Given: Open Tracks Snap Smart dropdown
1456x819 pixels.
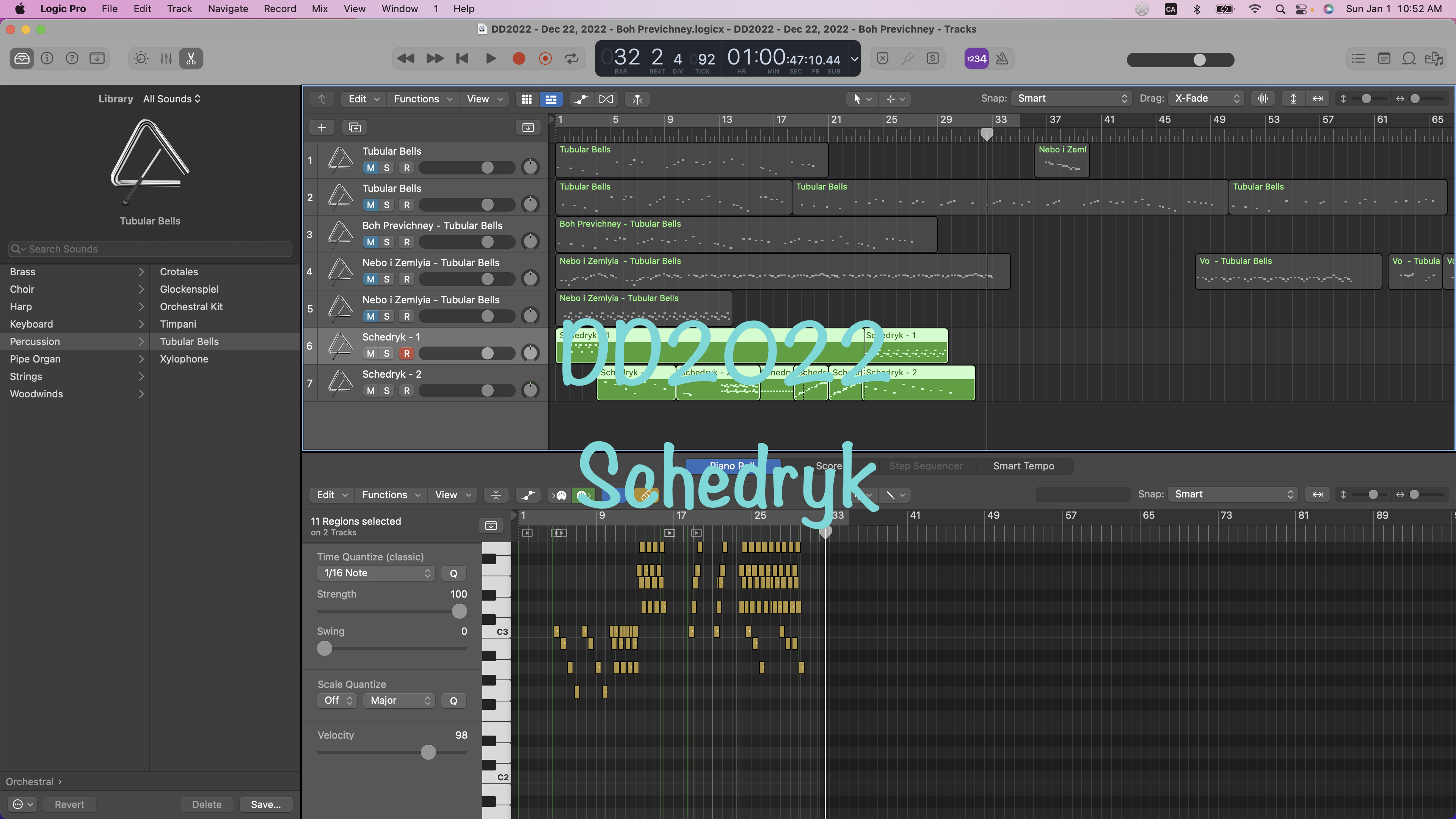Looking at the screenshot, I should pos(1071,98).
